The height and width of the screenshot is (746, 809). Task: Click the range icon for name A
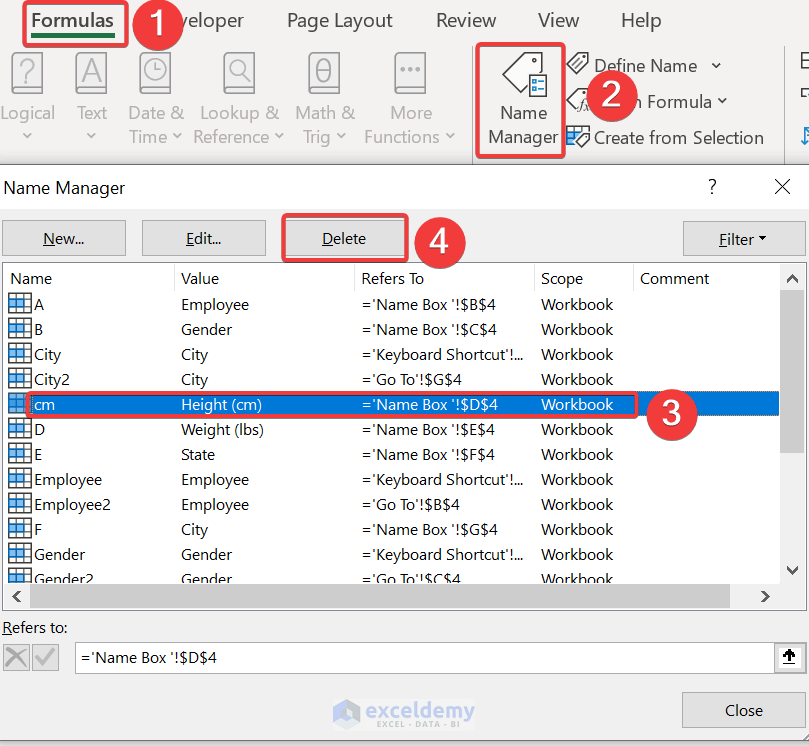(20, 303)
